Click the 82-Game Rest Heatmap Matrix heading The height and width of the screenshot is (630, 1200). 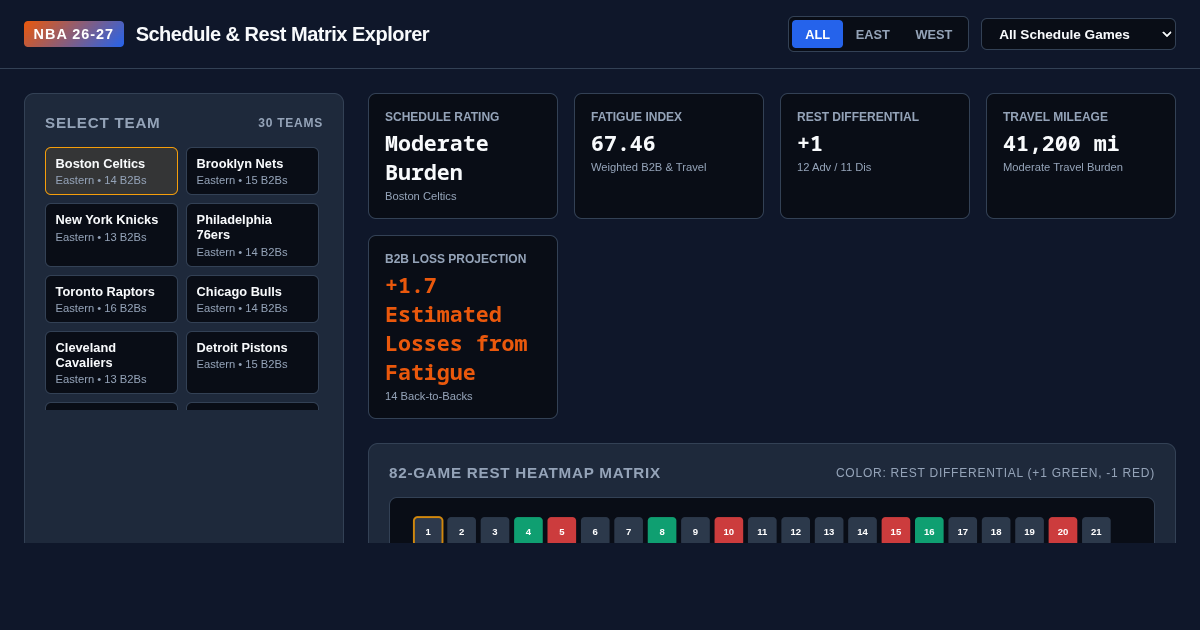[525, 473]
